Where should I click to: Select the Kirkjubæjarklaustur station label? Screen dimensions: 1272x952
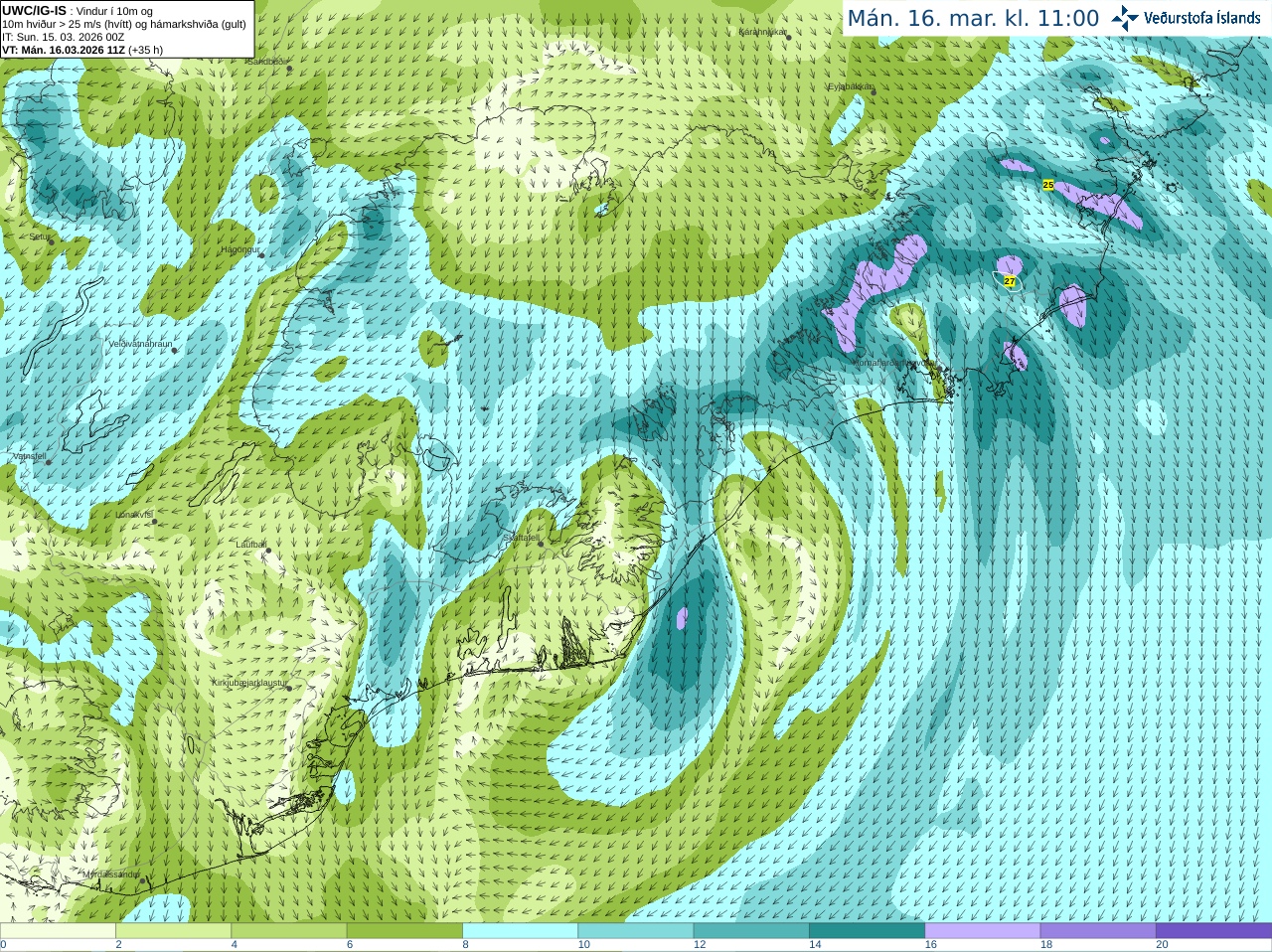250,683
